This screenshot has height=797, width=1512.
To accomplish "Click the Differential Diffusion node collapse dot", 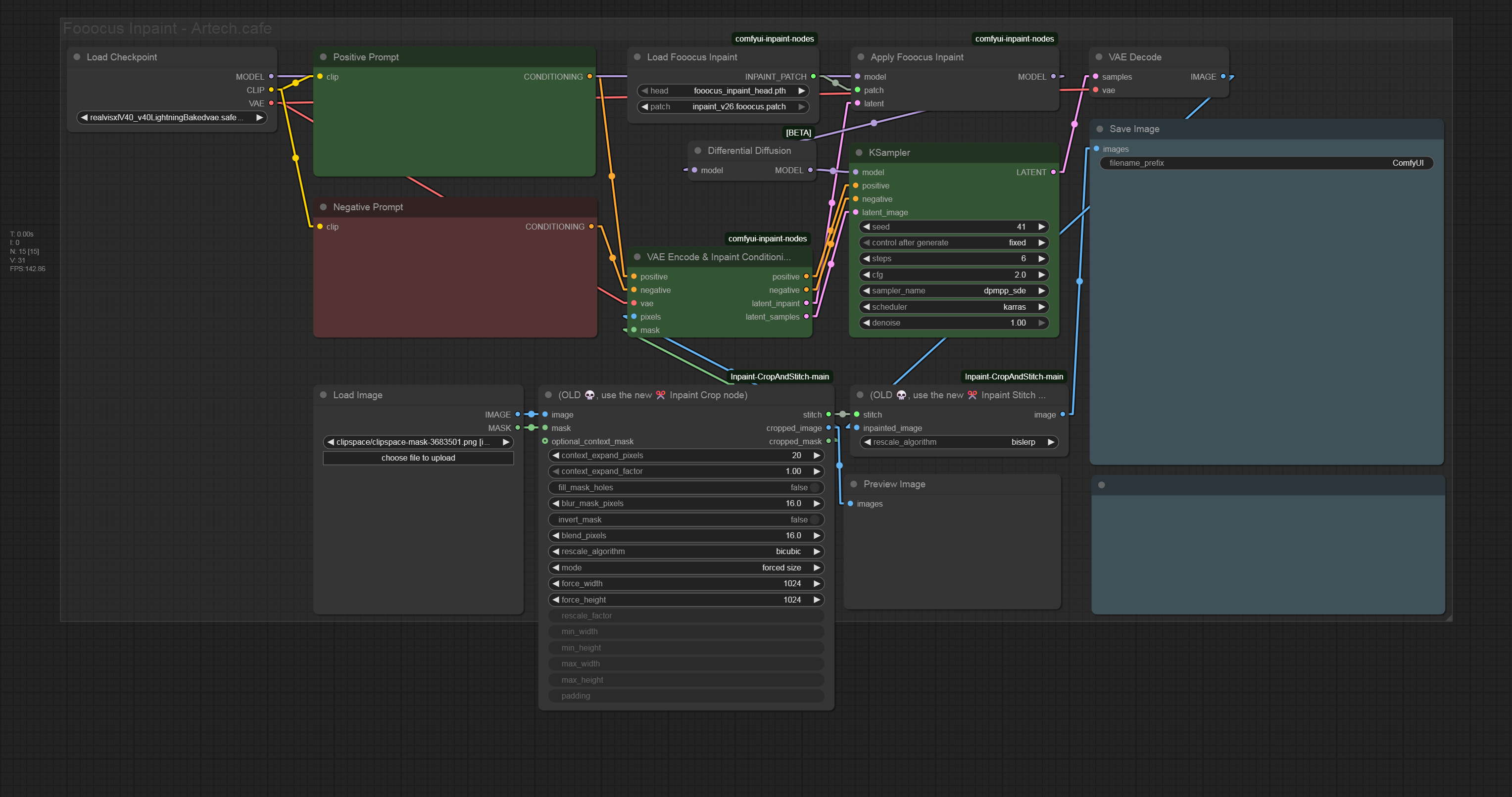I will (x=697, y=151).
